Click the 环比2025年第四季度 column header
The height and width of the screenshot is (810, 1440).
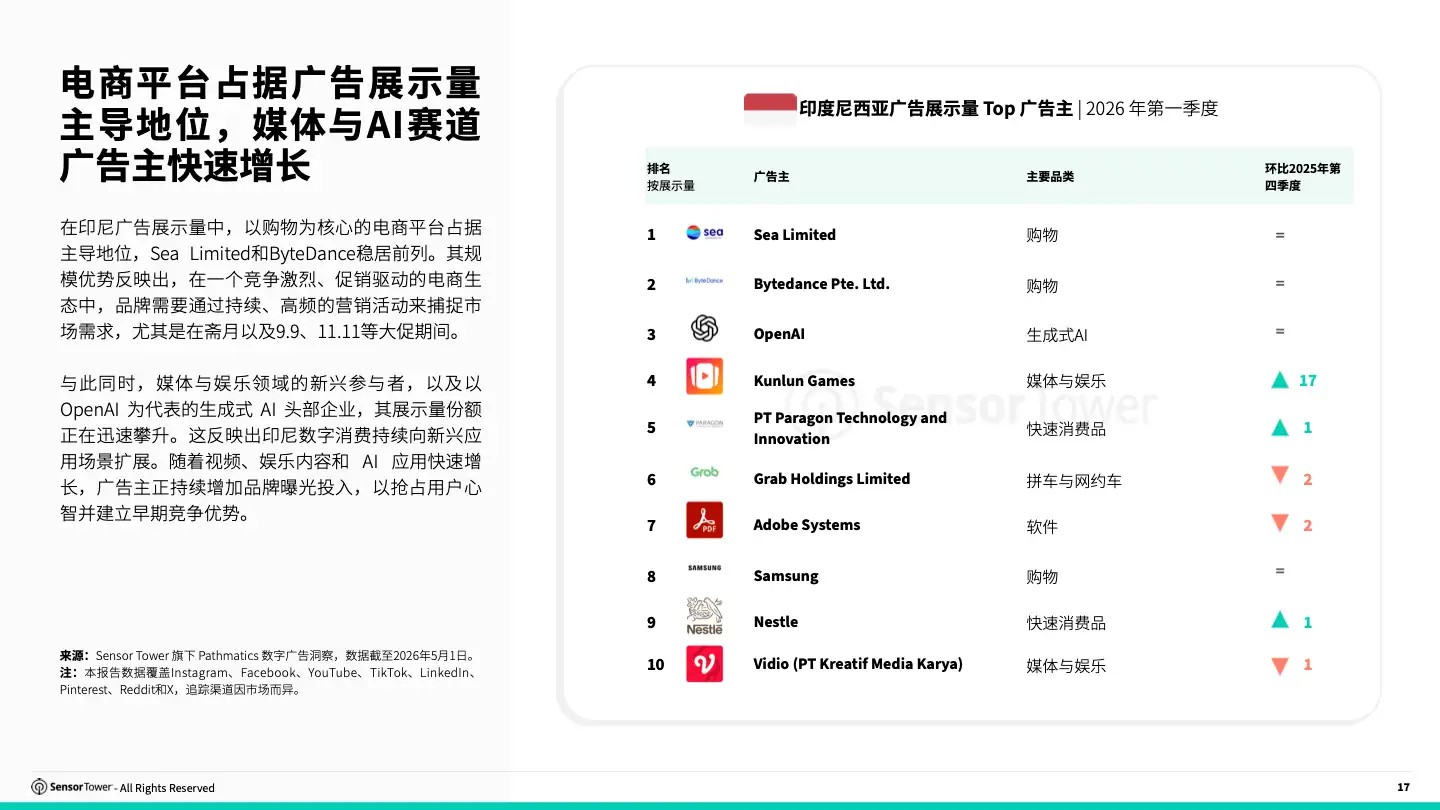point(1302,177)
